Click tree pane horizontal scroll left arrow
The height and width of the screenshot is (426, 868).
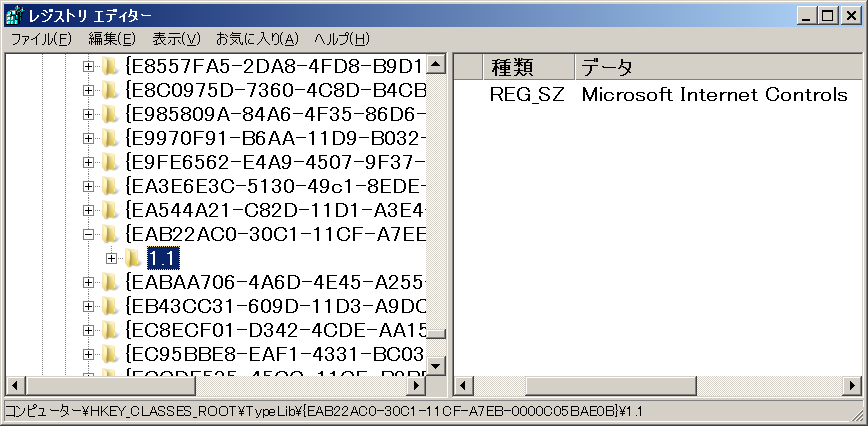[x=14, y=386]
